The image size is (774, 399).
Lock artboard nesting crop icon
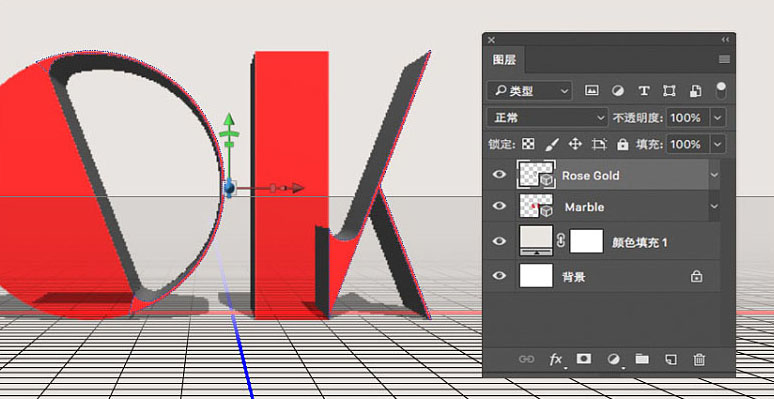(x=599, y=144)
